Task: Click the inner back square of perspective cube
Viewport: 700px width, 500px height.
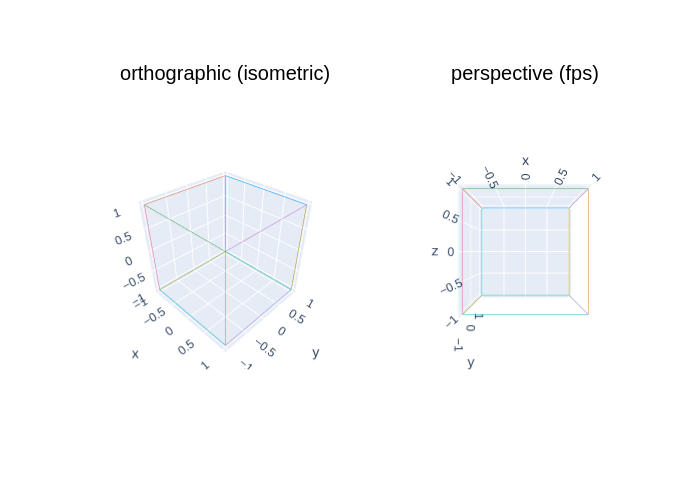Action: click(525, 251)
